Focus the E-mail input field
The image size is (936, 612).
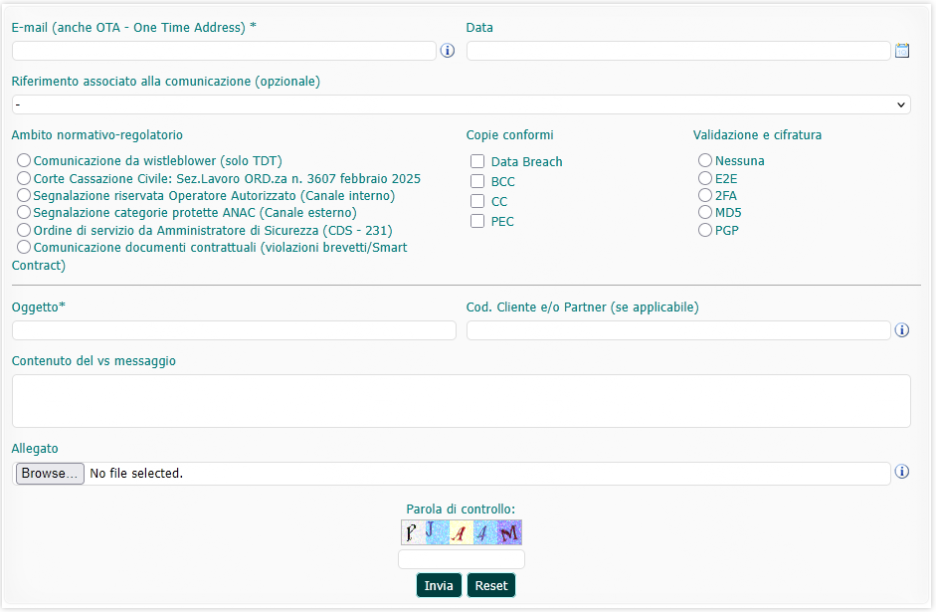pyautogui.click(x=224, y=51)
